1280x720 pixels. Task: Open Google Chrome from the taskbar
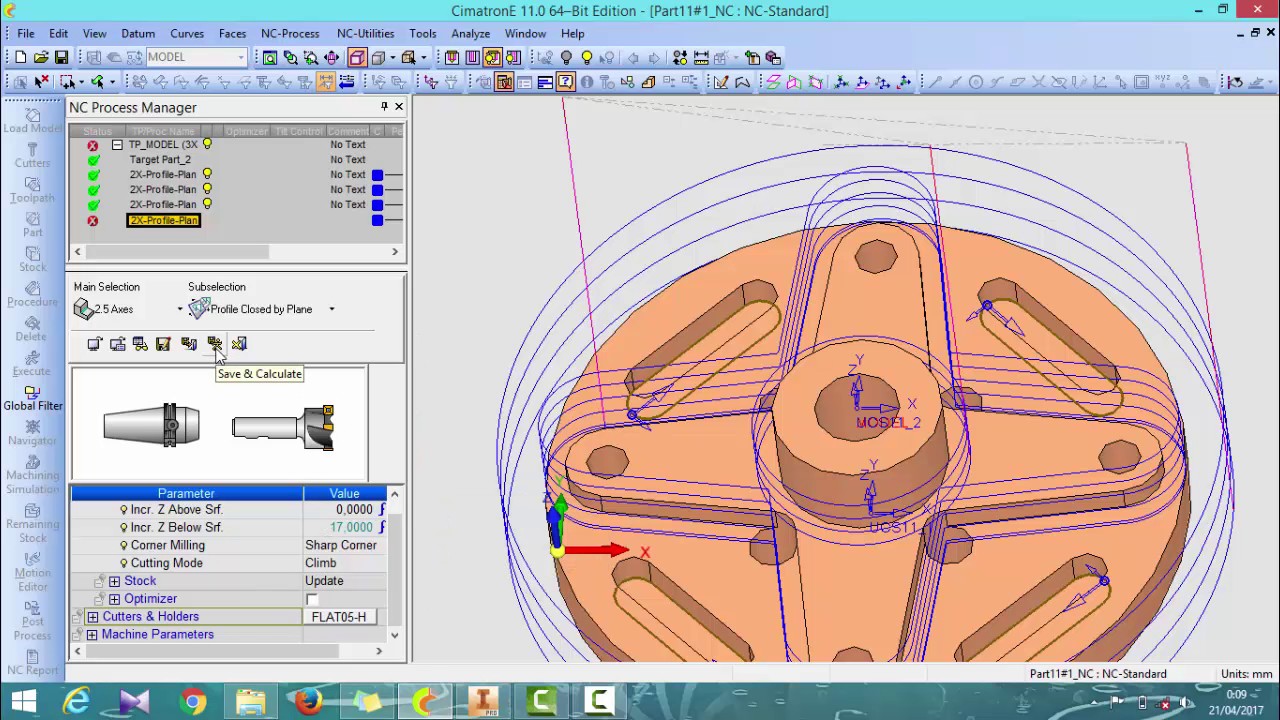pos(193,702)
